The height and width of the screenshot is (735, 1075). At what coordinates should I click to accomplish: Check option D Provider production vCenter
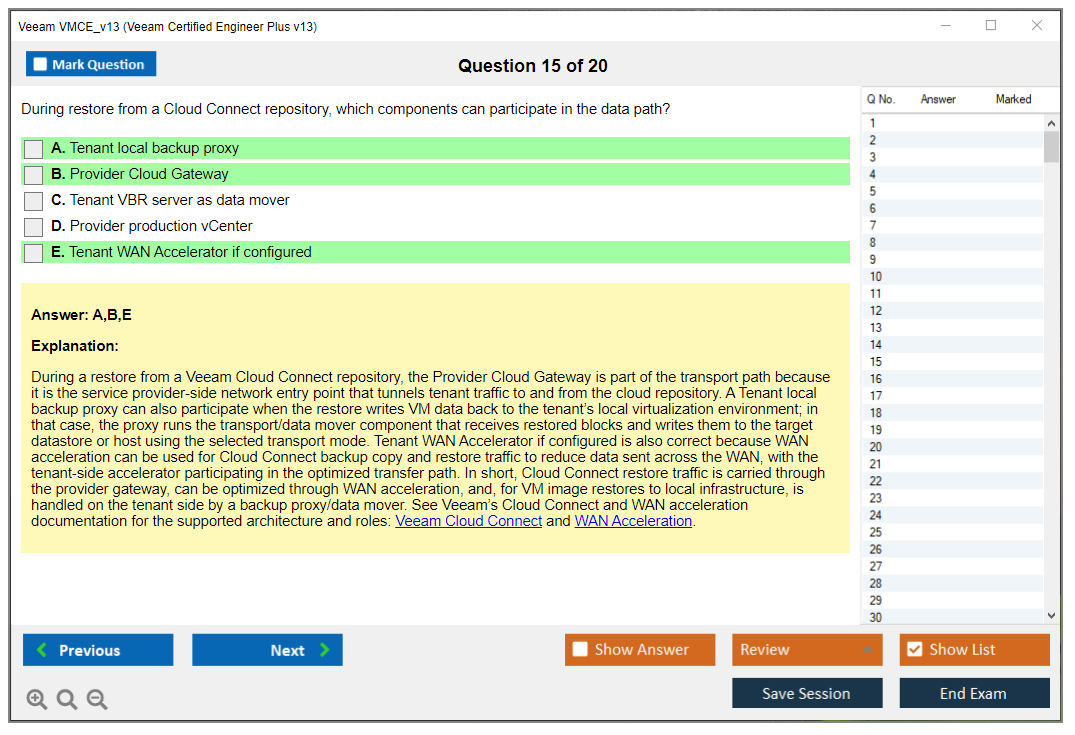[34, 227]
